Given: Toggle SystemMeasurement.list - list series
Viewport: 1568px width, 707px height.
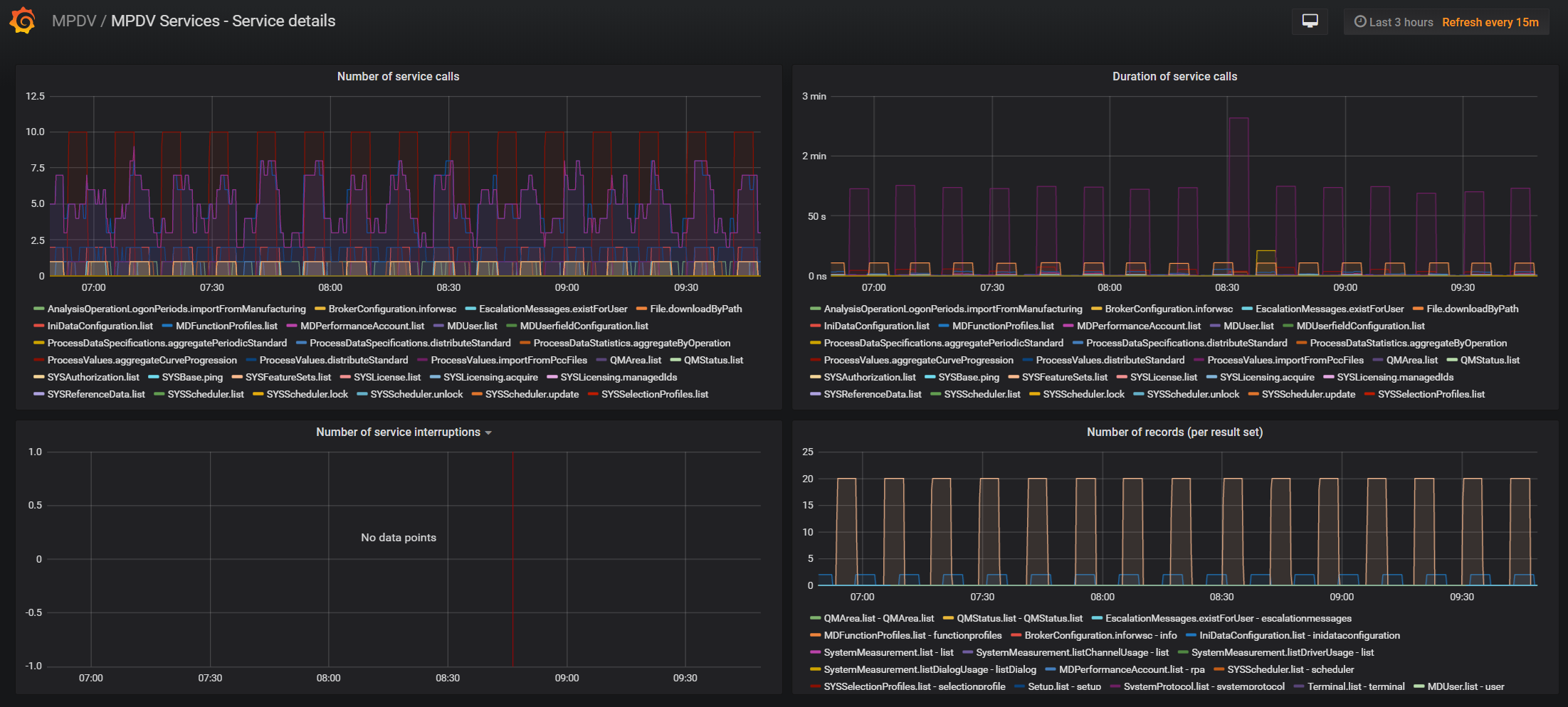Looking at the screenshot, I should [x=888, y=652].
